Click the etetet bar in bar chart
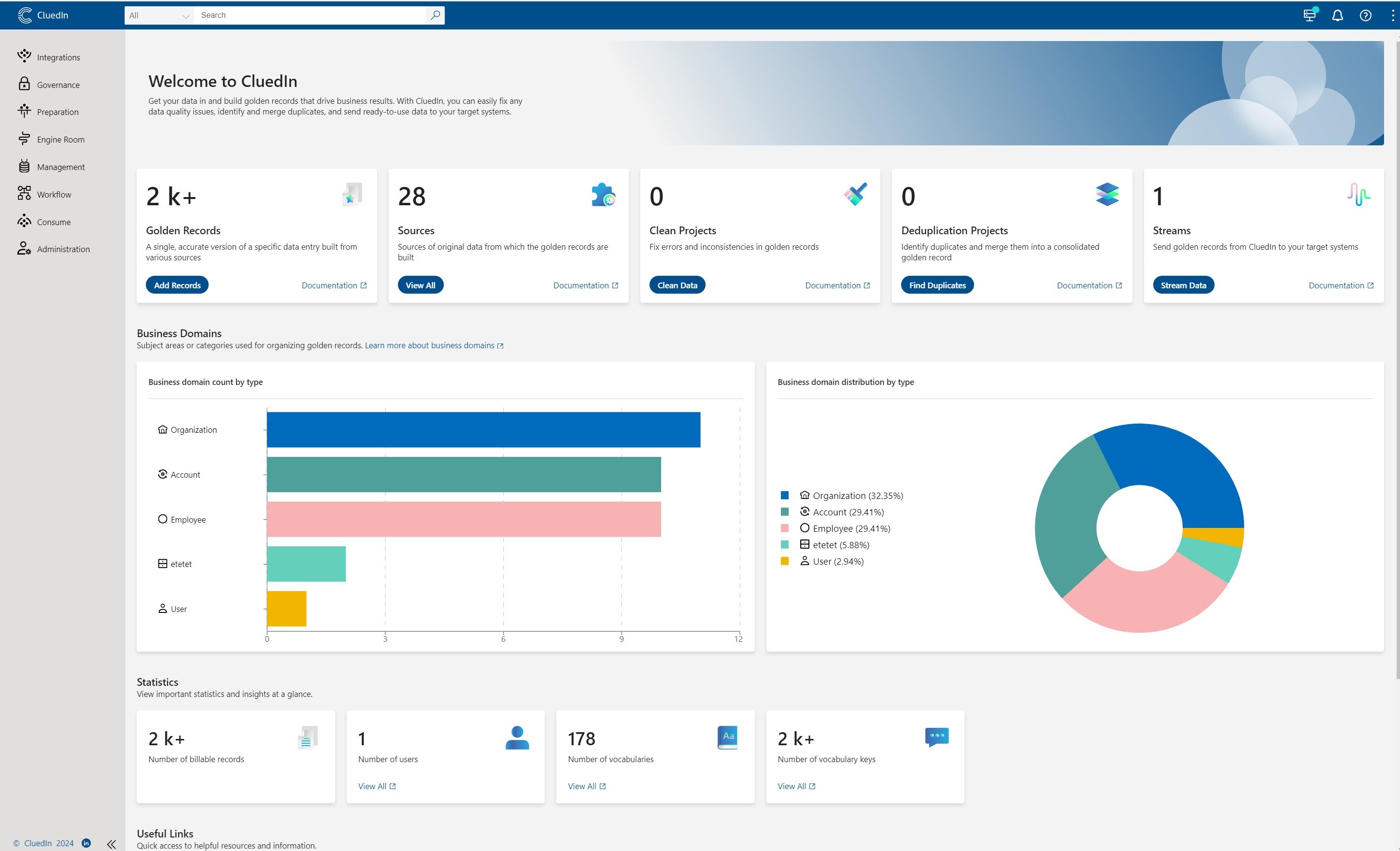1400x851 pixels. coord(306,564)
